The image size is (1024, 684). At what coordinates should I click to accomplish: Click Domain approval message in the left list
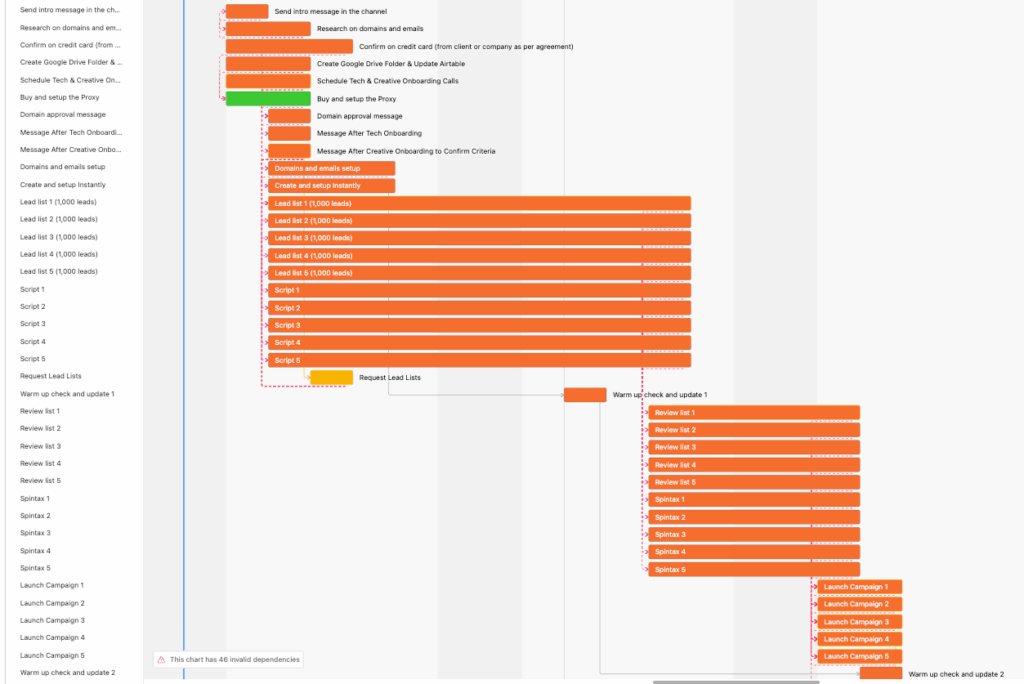(62, 115)
